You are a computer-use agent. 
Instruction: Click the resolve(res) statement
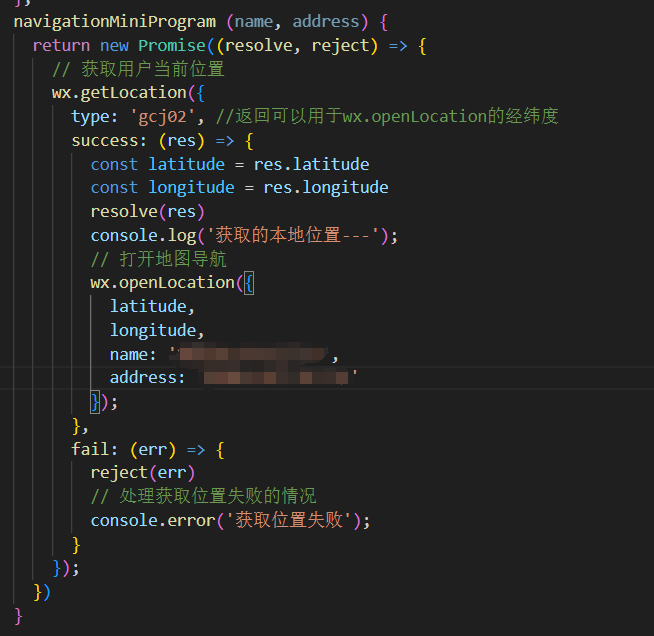[147, 212]
